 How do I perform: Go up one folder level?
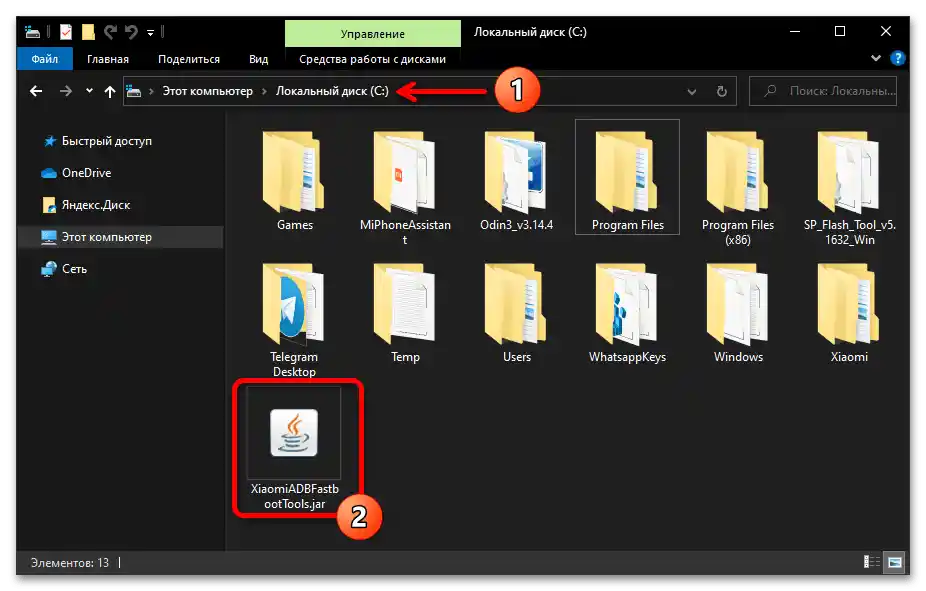pos(110,92)
